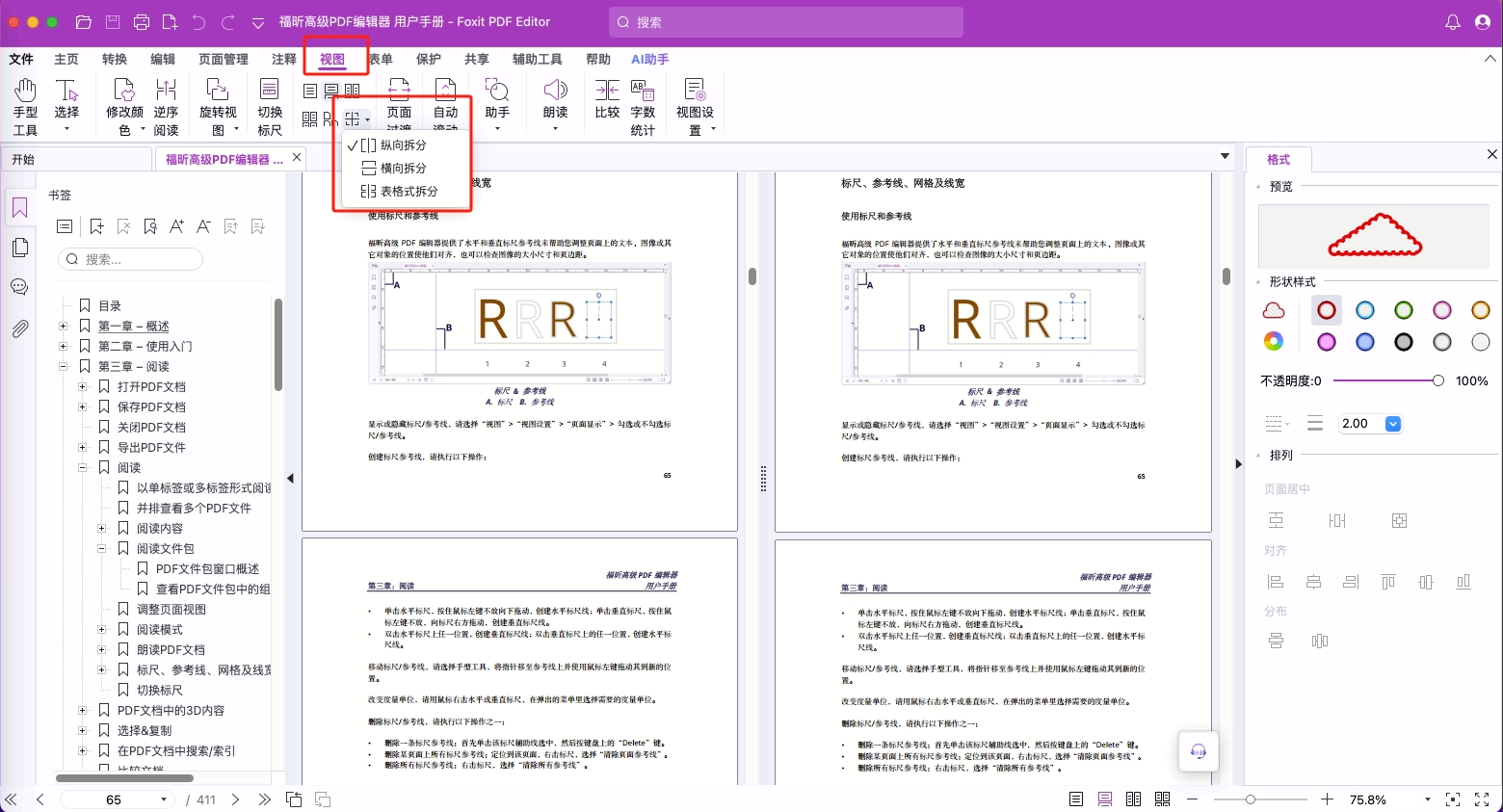Select continuous facing view in status bar
The width and height of the screenshot is (1503, 812).
tap(1163, 799)
